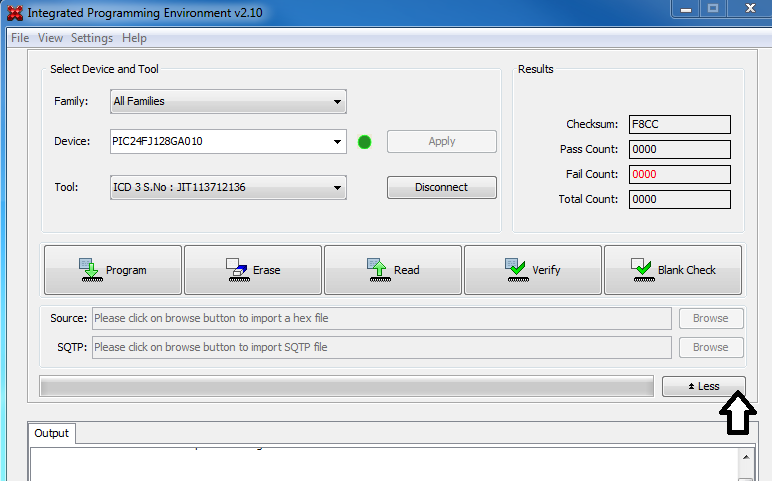Click the Disconnect button

(441, 187)
